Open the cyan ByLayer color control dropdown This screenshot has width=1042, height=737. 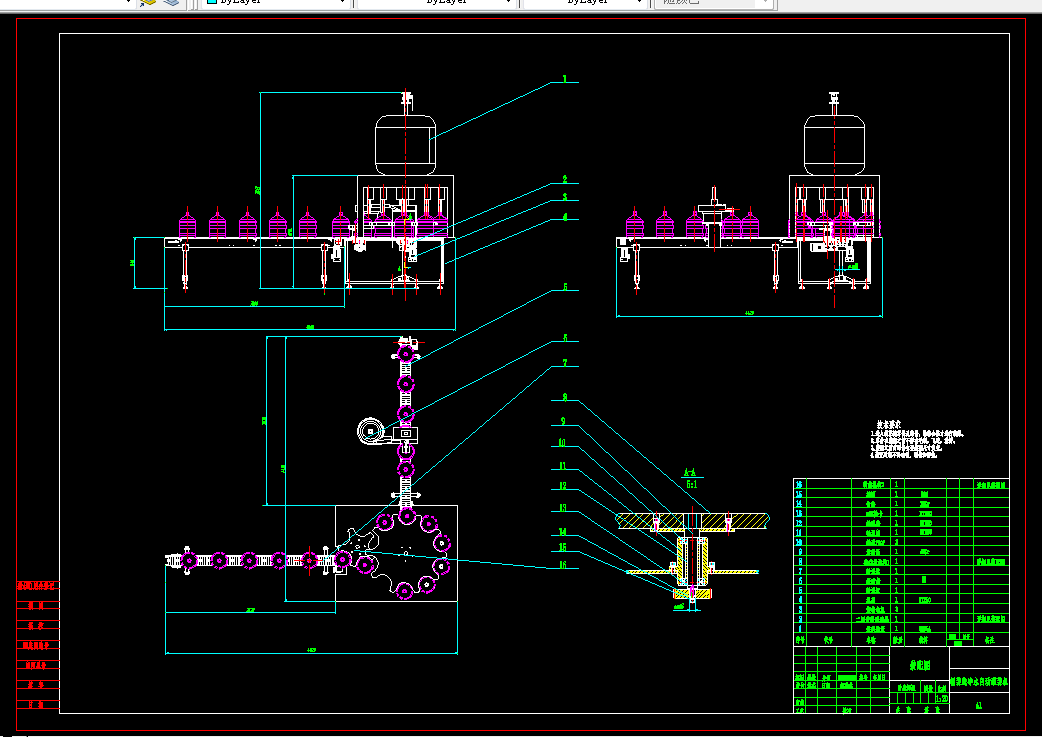(276, 2)
